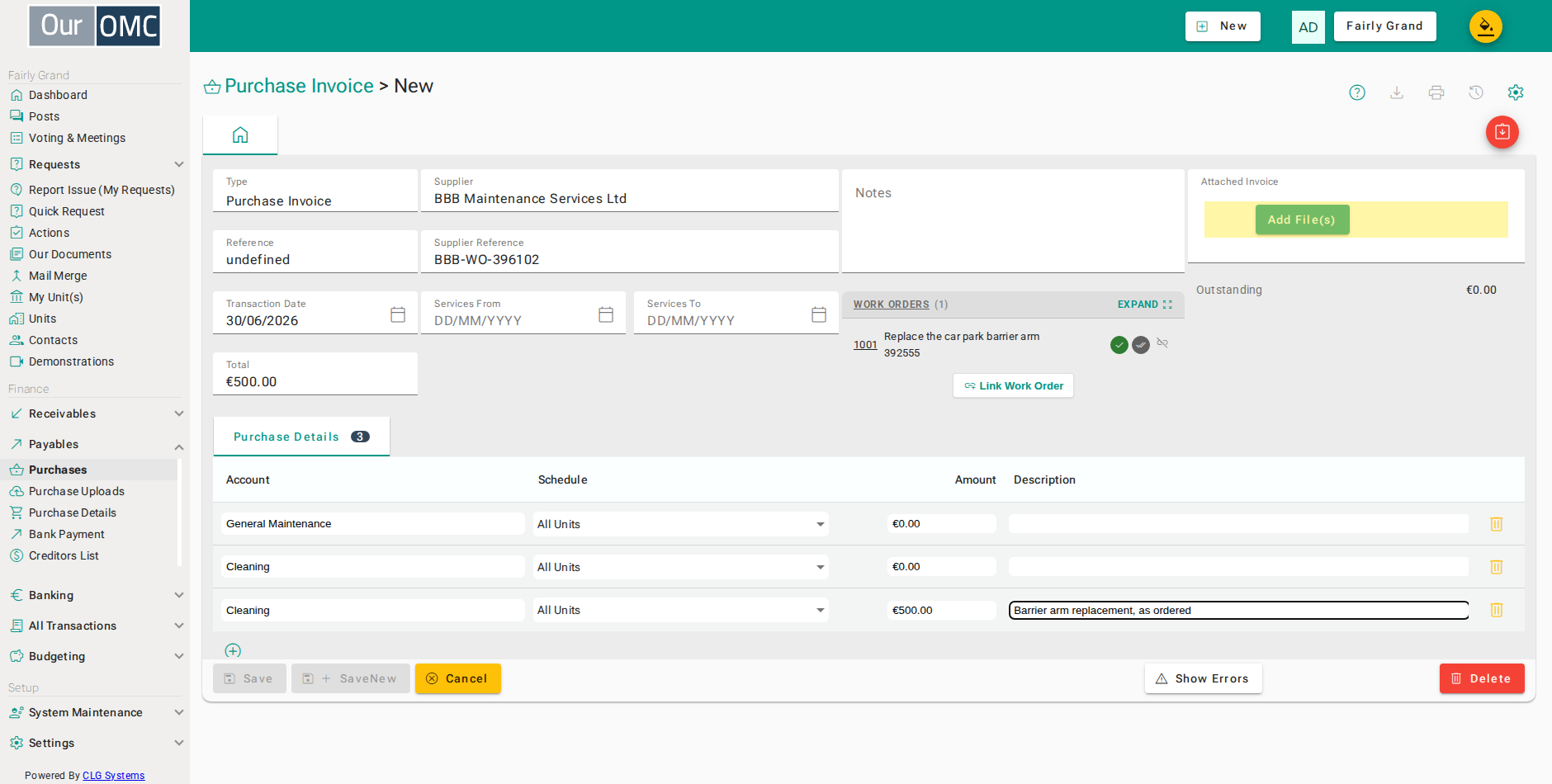Click the red clipboard floating button
1552x784 pixels.
click(1502, 132)
